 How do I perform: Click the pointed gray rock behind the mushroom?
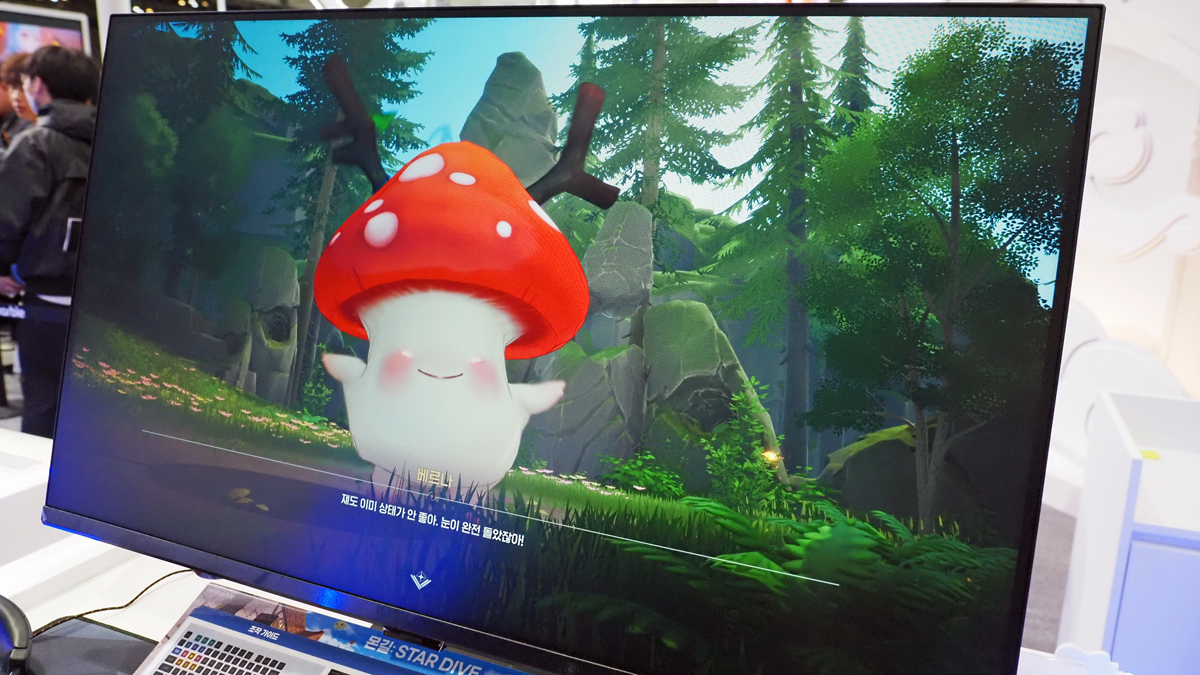[x=508, y=115]
